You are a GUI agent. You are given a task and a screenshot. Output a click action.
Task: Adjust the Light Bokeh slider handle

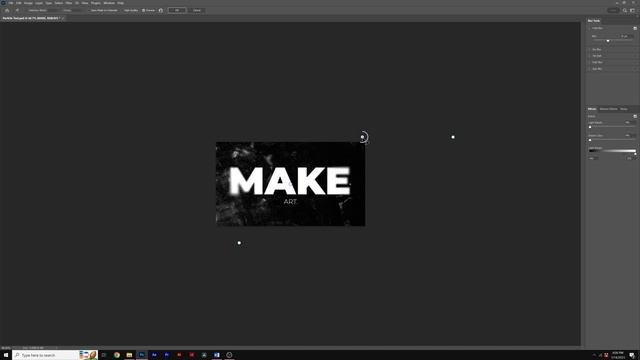pos(590,127)
